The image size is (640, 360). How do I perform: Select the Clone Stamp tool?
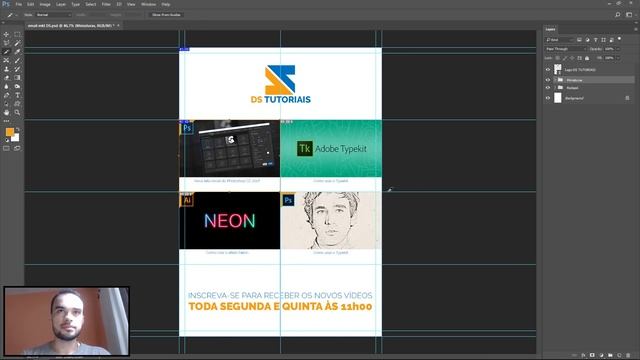click(6, 69)
